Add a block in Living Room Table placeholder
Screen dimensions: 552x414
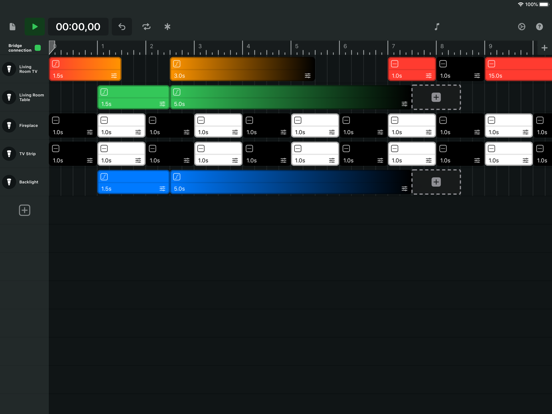(436, 97)
